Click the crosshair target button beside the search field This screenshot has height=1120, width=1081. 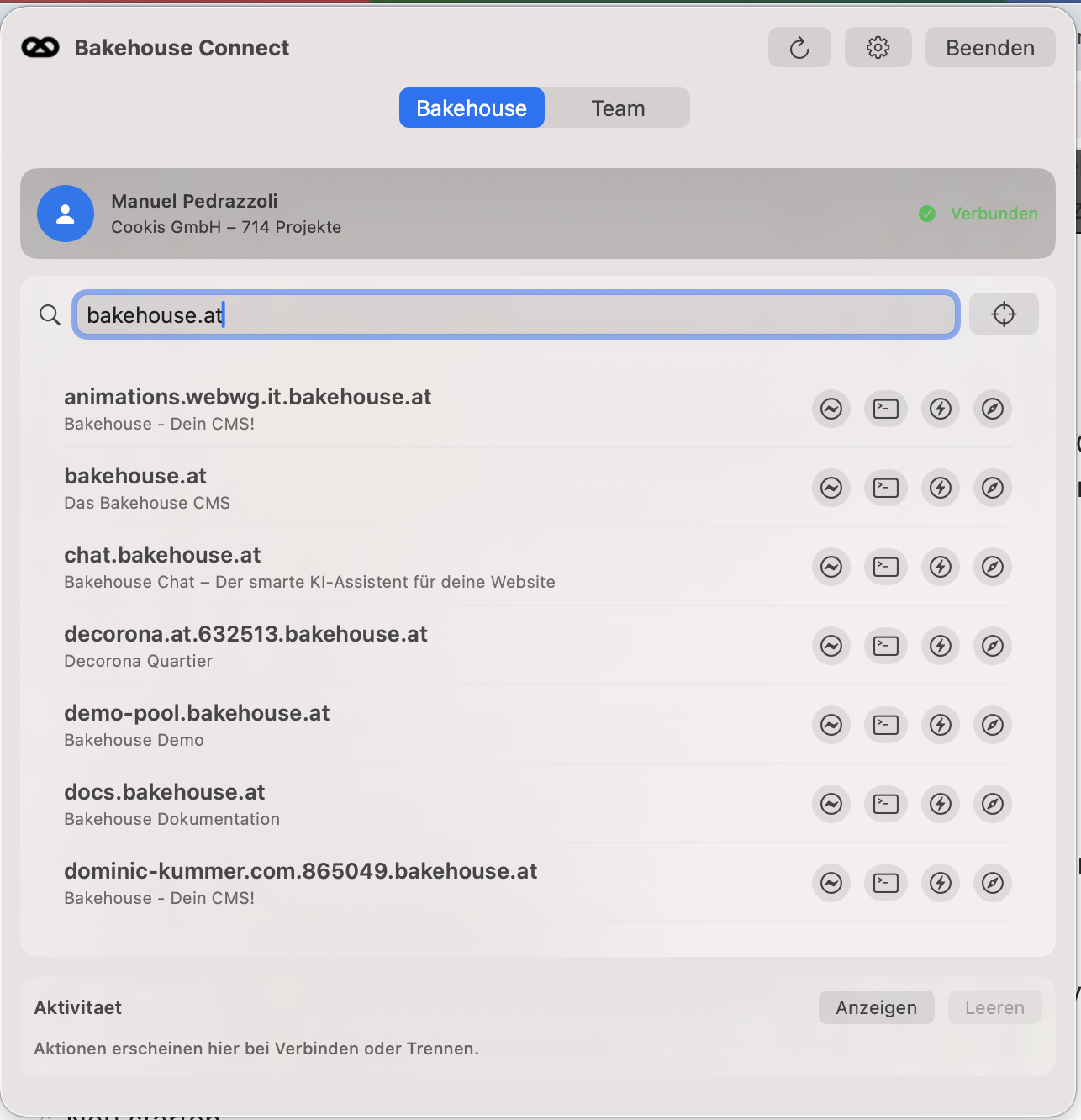pos(1004,314)
